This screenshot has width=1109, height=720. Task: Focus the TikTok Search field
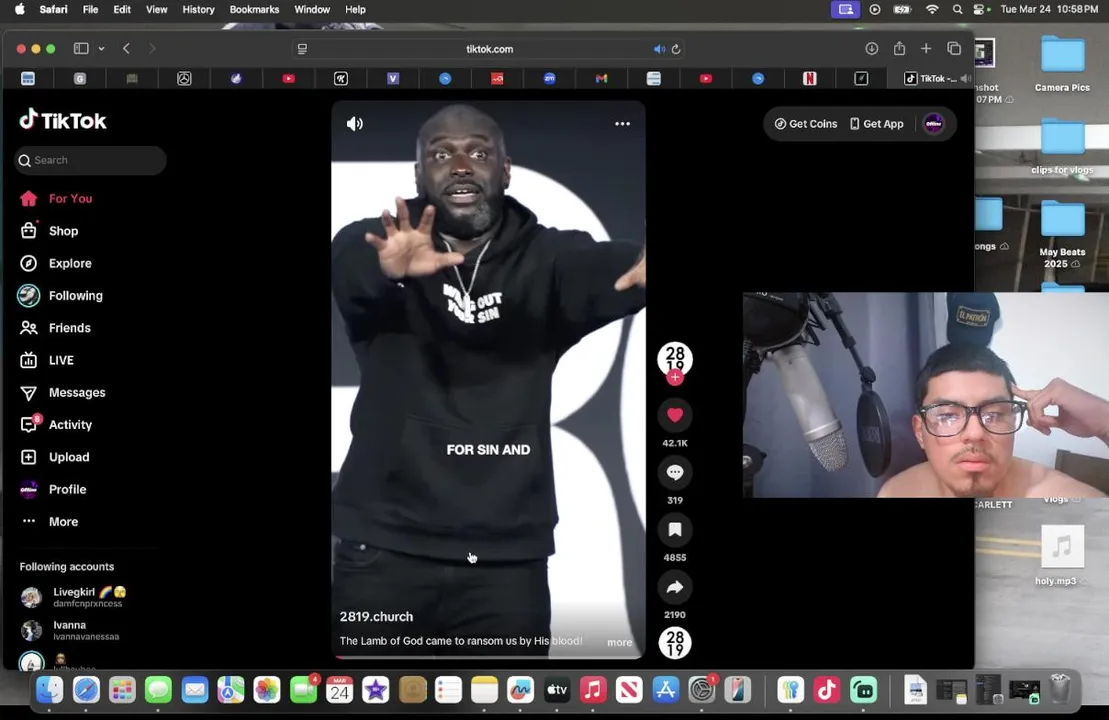click(x=91, y=161)
